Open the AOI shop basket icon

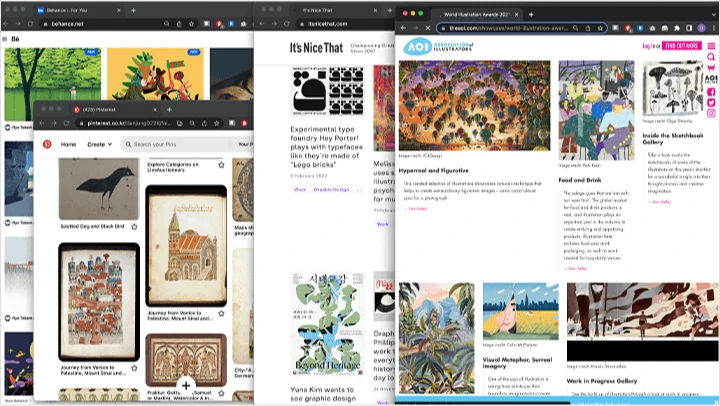711,68
